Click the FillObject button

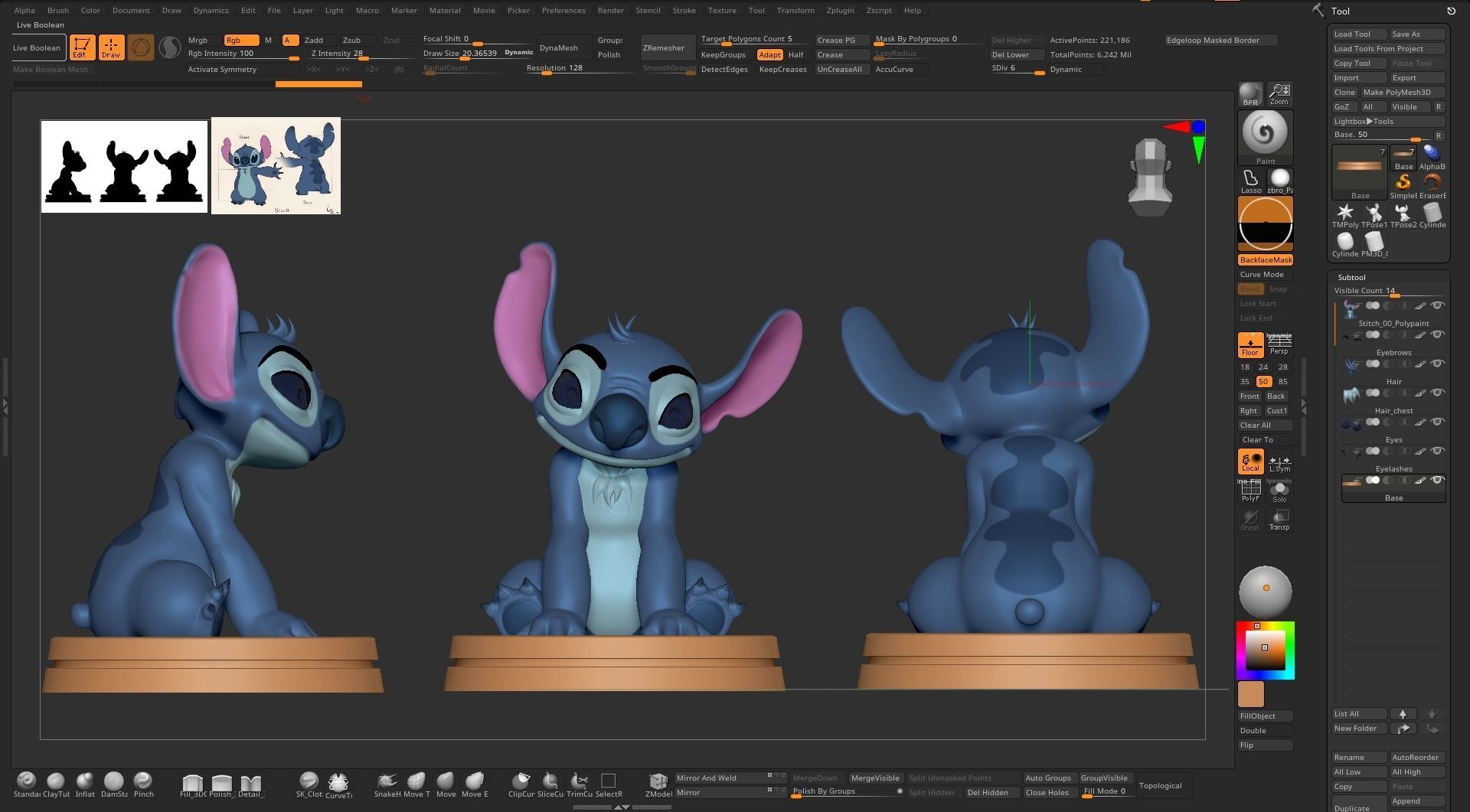pyautogui.click(x=1265, y=716)
